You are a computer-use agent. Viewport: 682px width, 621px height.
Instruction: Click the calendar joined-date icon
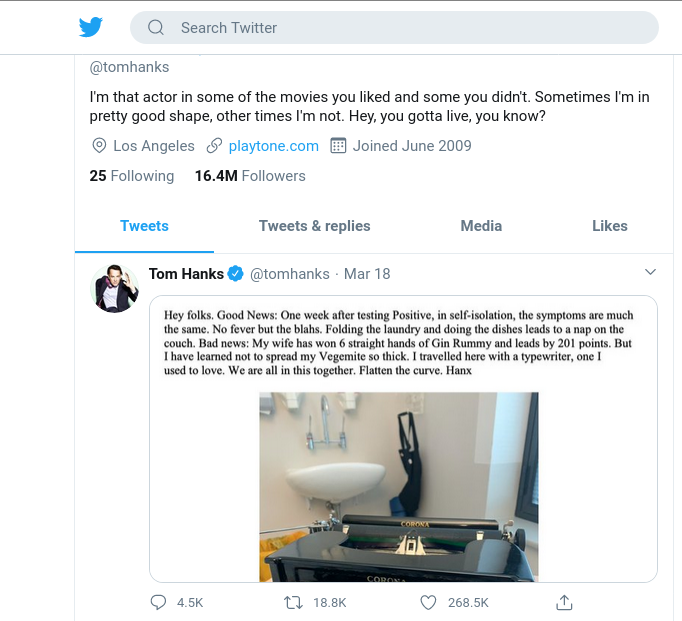pyautogui.click(x=338, y=146)
